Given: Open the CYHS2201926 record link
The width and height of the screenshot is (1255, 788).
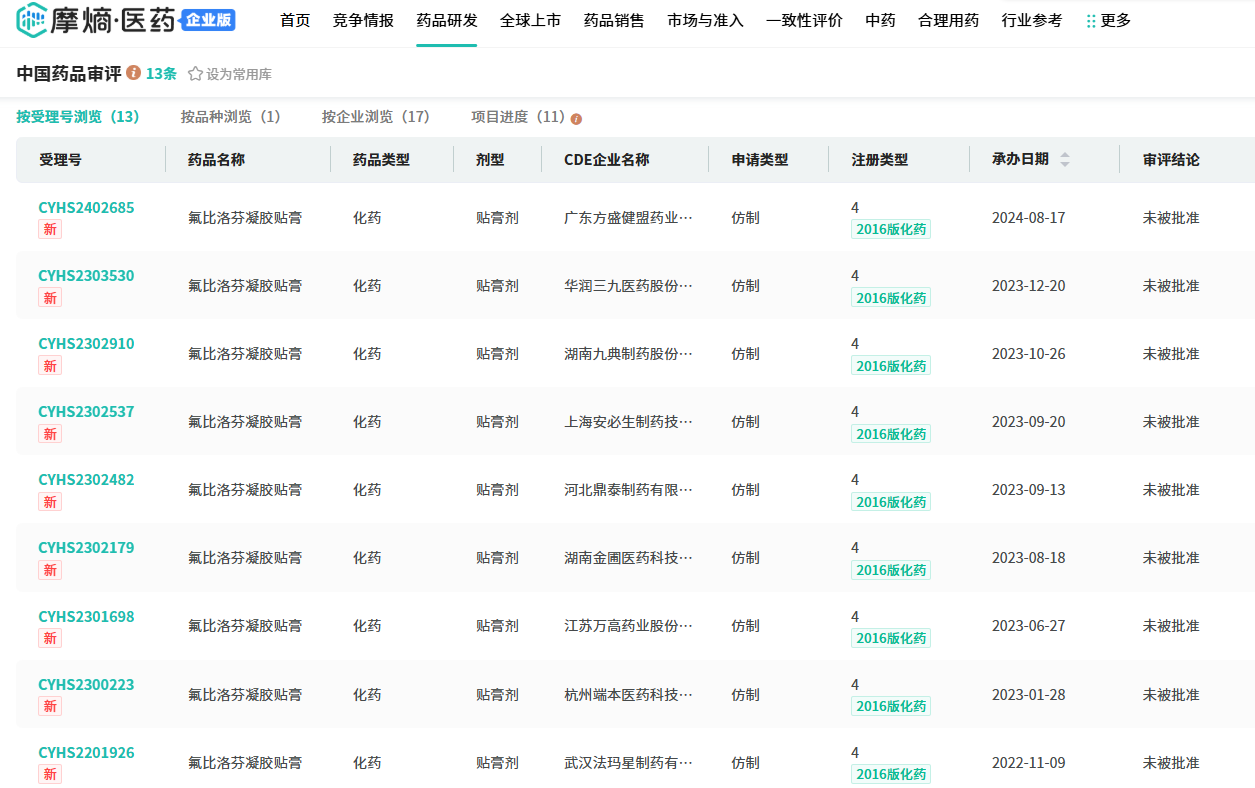Looking at the screenshot, I should pyautogui.click(x=86, y=753).
